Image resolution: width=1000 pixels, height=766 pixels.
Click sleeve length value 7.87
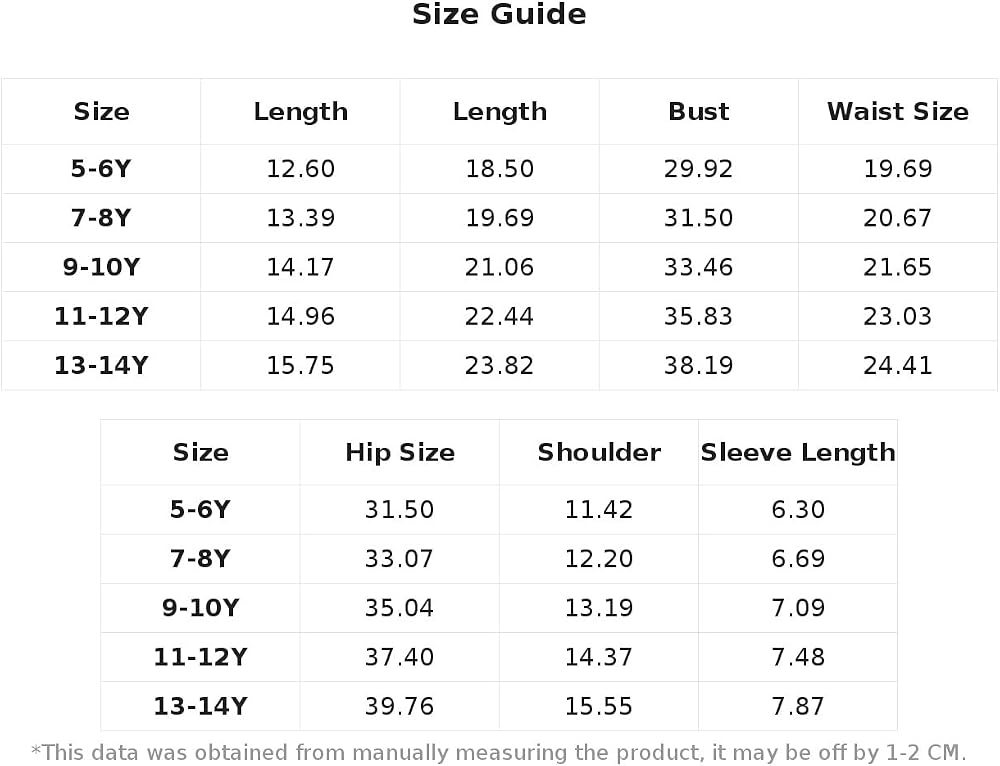pos(798,706)
